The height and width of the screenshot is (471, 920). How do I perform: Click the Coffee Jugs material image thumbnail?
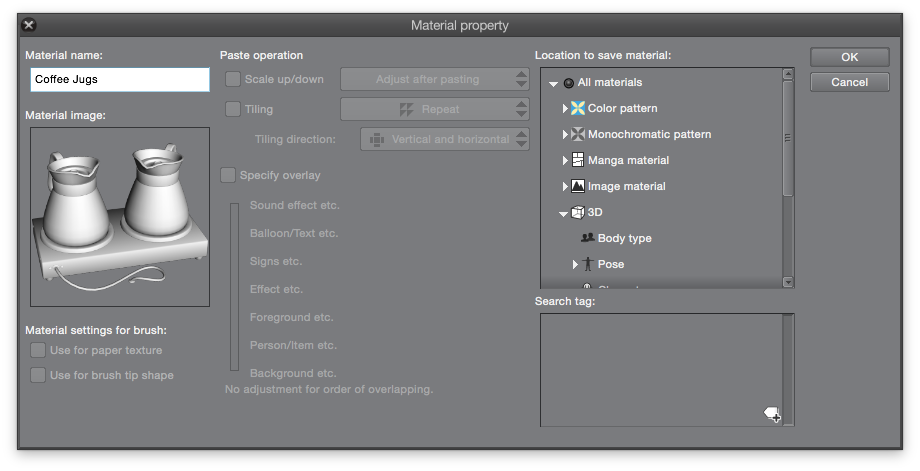tap(120, 217)
